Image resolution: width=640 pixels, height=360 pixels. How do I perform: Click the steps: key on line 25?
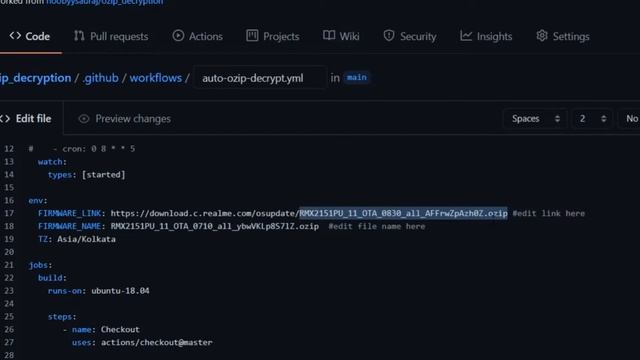(62, 317)
